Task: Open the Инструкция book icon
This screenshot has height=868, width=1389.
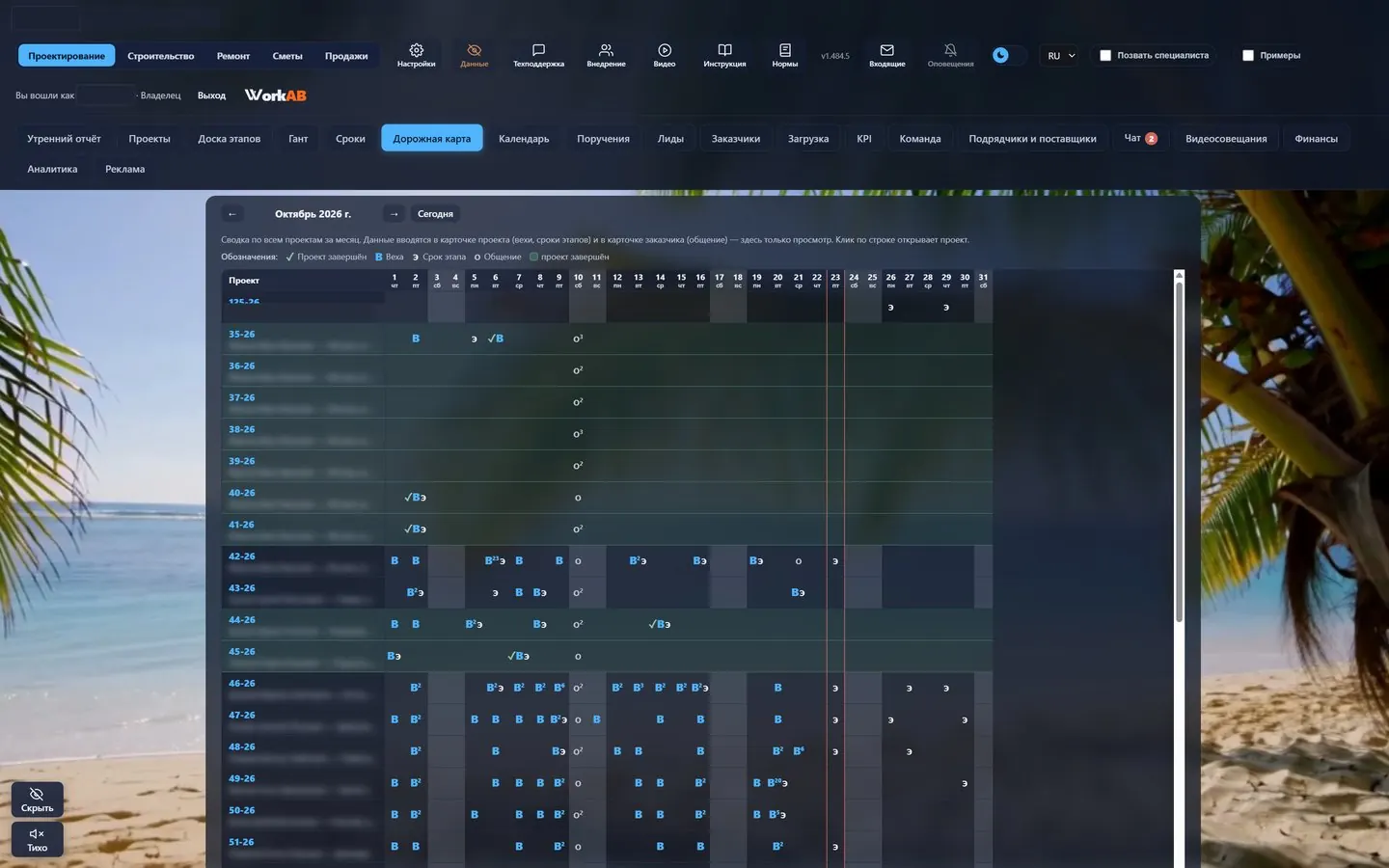Action: coord(724,55)
